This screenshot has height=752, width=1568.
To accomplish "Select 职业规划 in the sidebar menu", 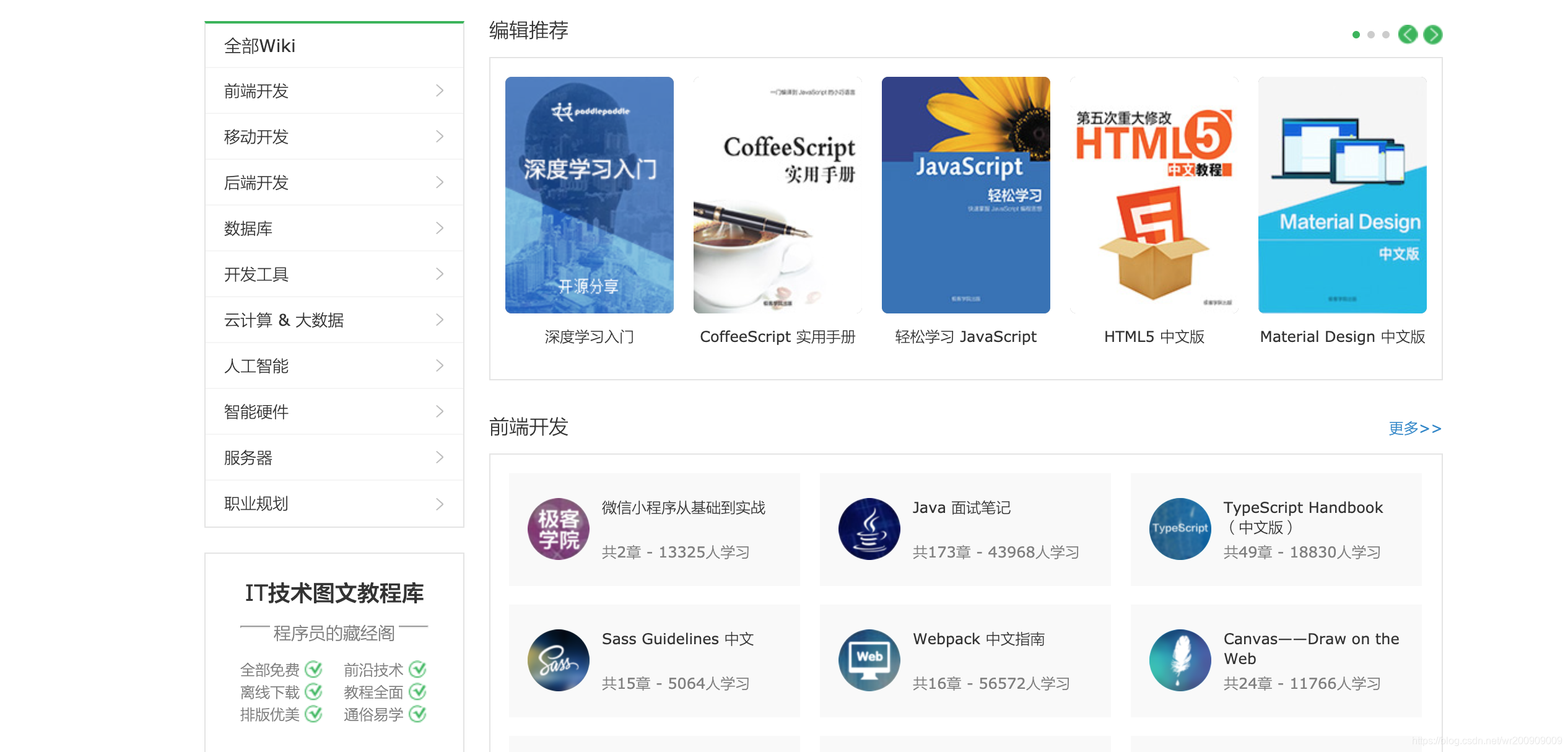I will 334,503.
